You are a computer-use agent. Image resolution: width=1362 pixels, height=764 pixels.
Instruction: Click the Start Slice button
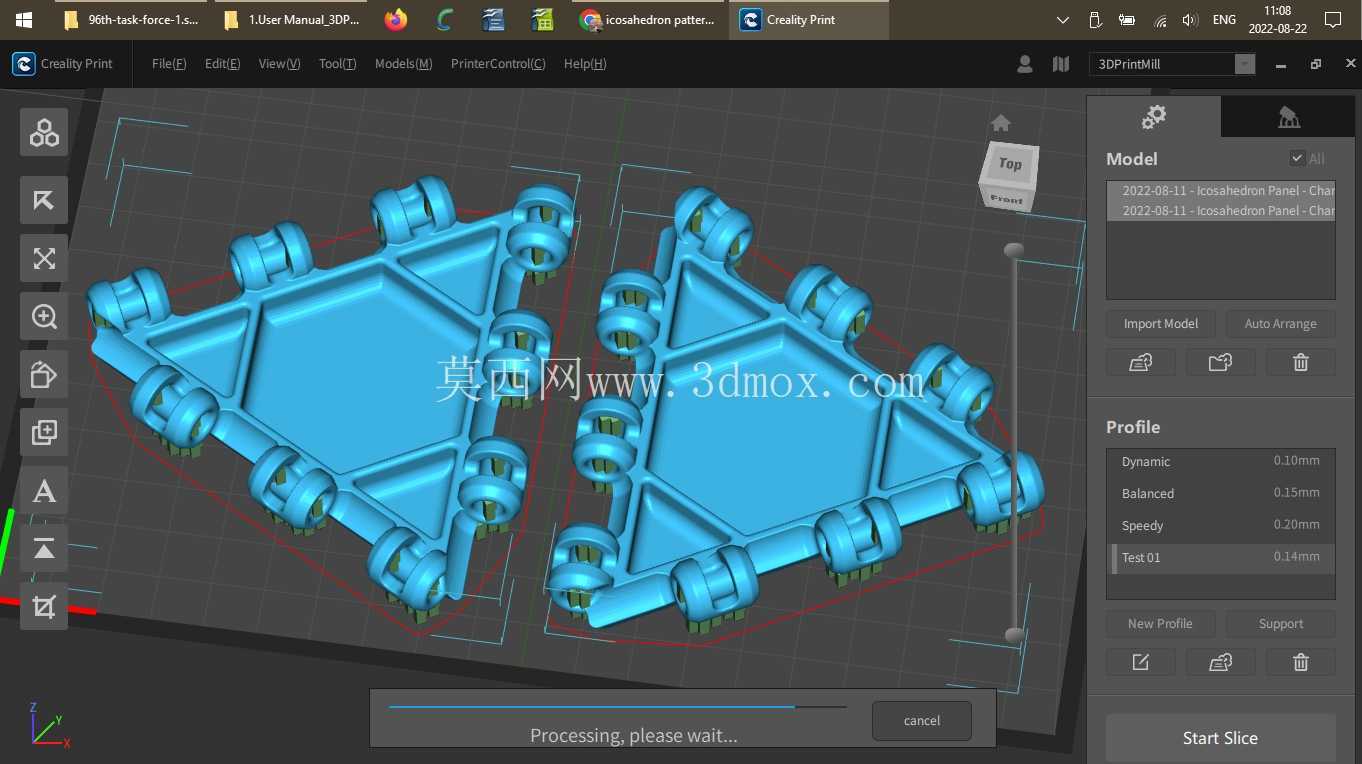1220,738
